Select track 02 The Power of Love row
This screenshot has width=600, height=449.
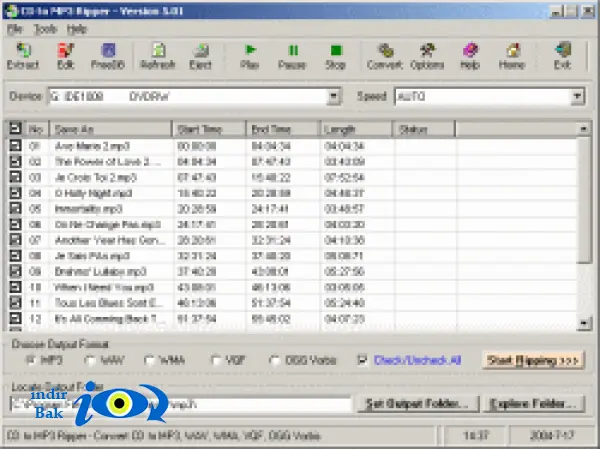click(292, 162)
